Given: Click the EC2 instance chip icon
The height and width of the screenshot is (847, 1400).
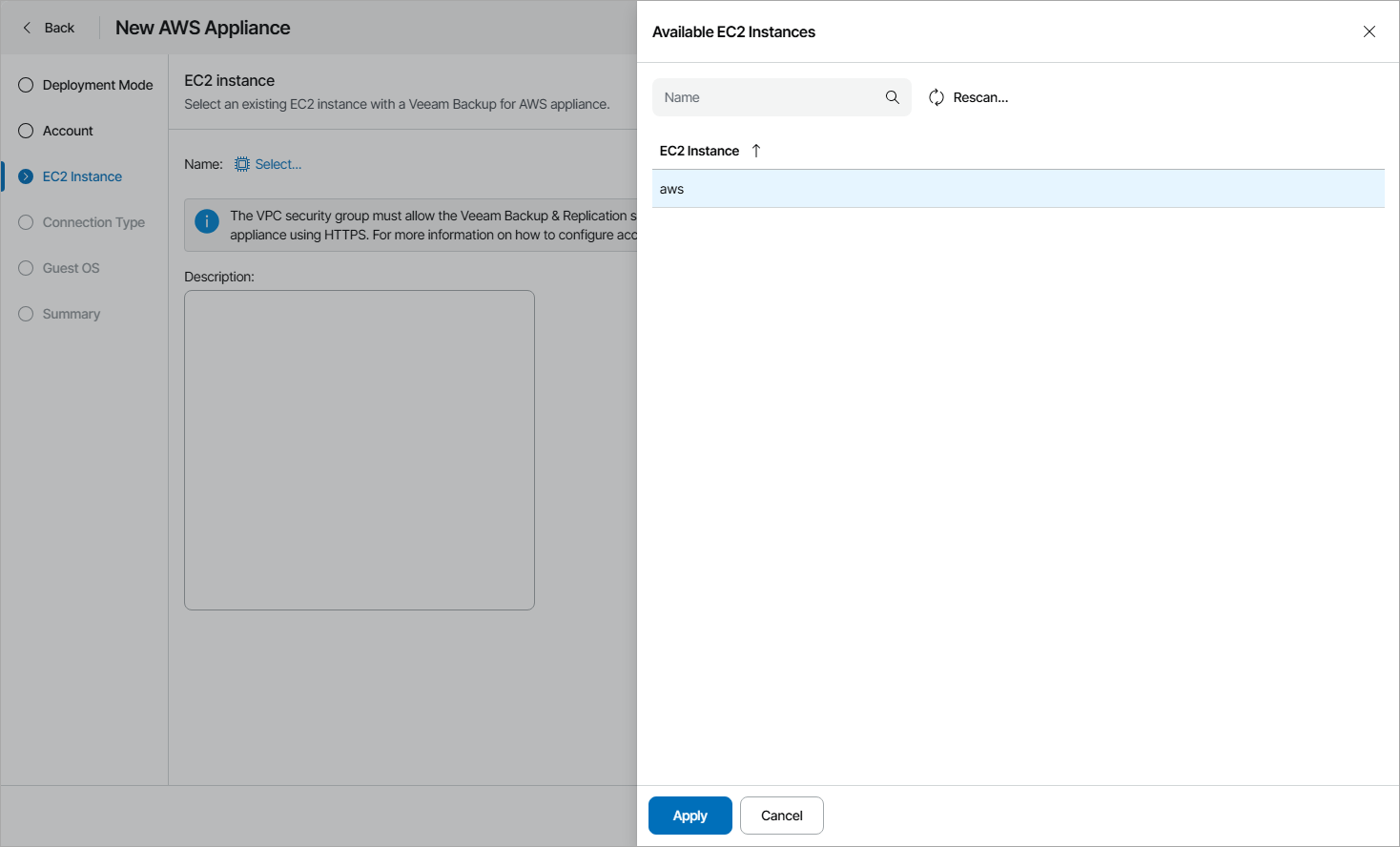Looking at the screenshot, I should (x=242, y=164).
